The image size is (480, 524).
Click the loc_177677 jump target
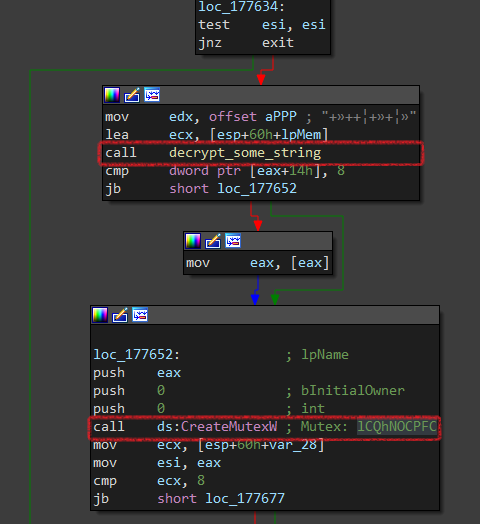(x=245, y=499)
